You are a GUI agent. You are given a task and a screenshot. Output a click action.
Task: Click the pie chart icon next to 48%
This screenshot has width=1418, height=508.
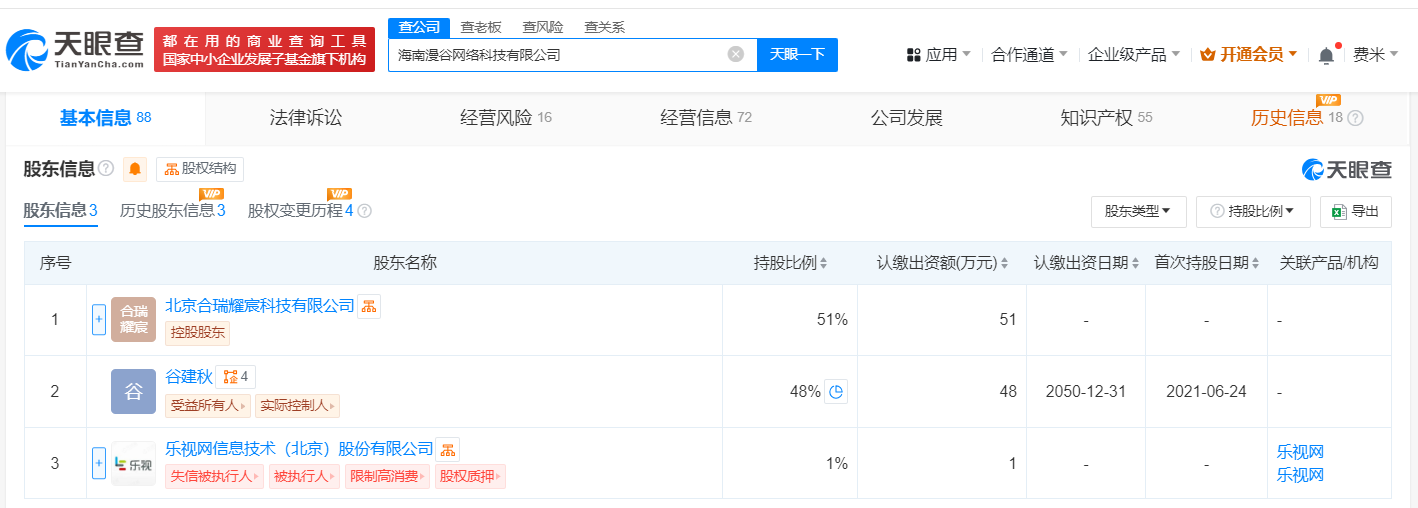836,392
